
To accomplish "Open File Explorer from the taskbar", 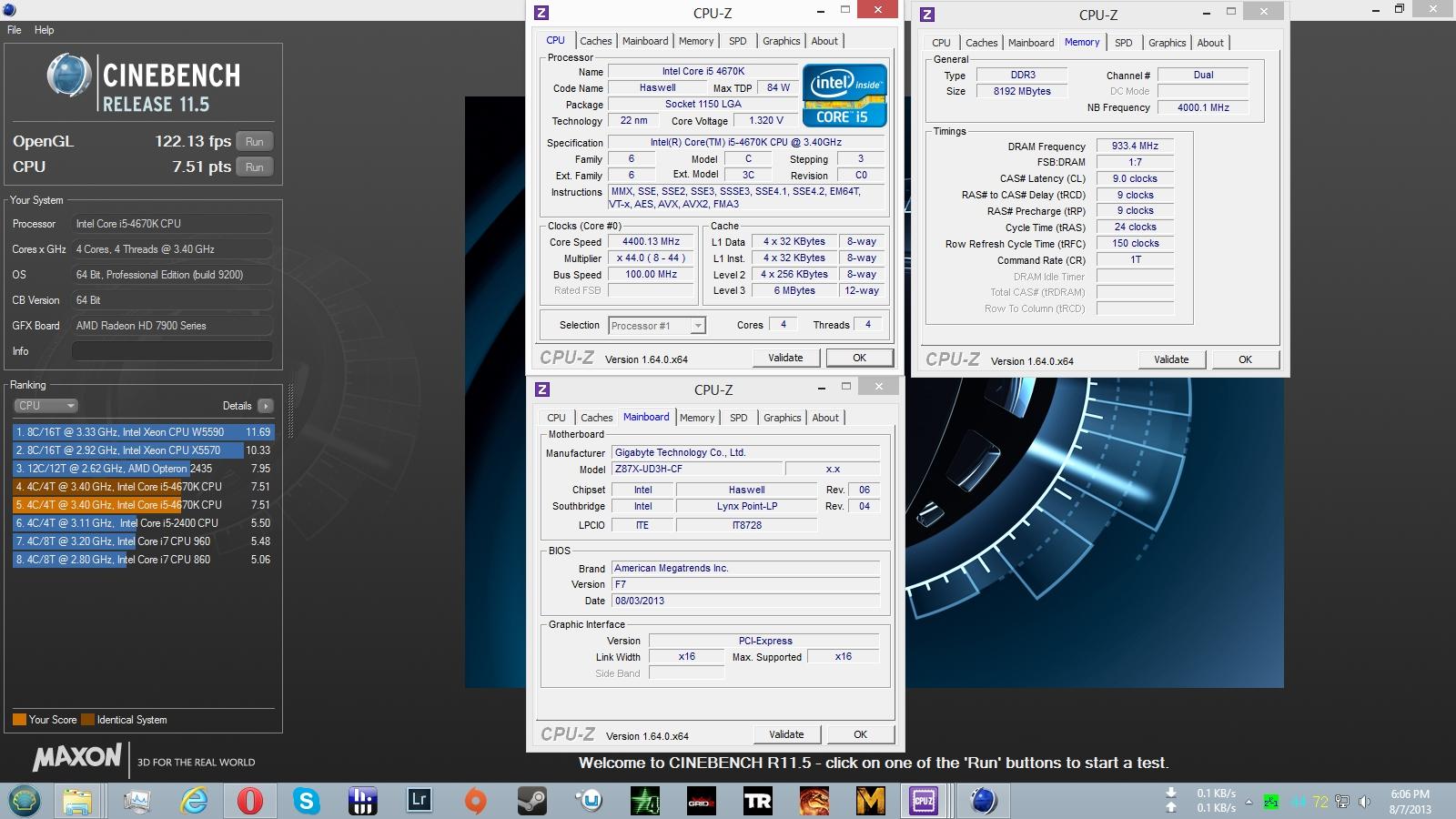I will tap(78, 801).
